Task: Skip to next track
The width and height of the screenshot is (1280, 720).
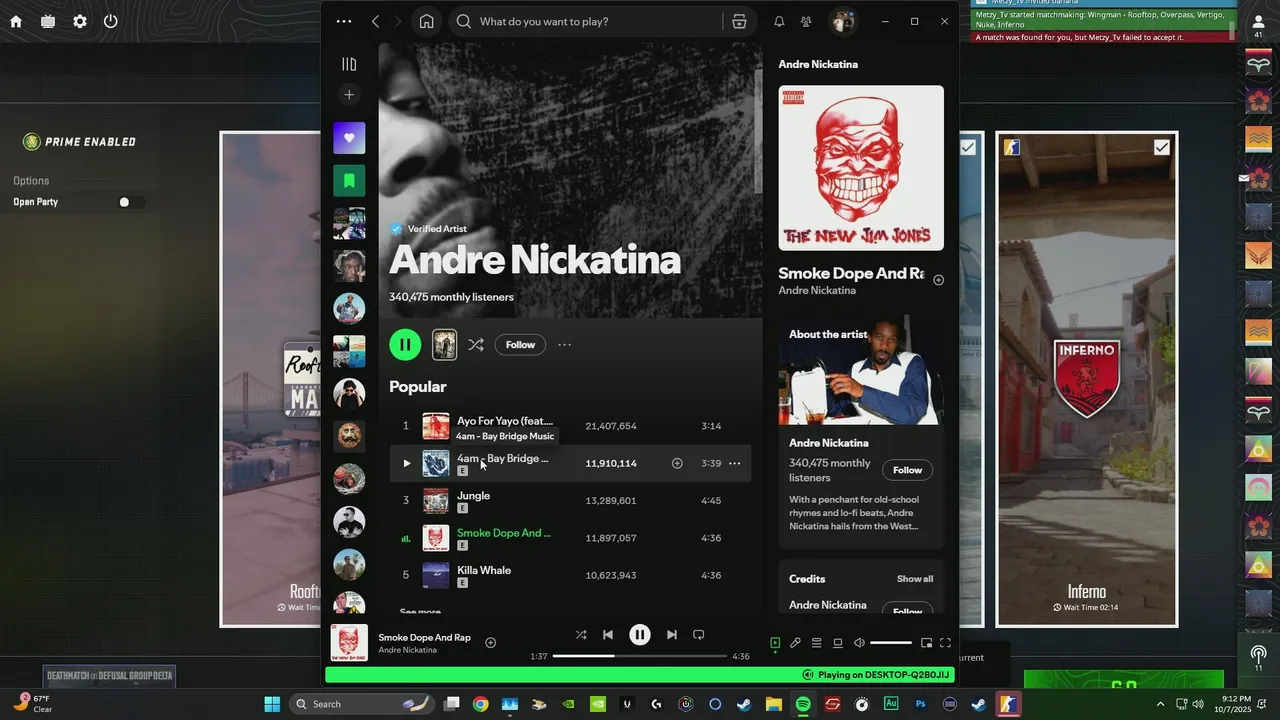Action: pos(672,635)
